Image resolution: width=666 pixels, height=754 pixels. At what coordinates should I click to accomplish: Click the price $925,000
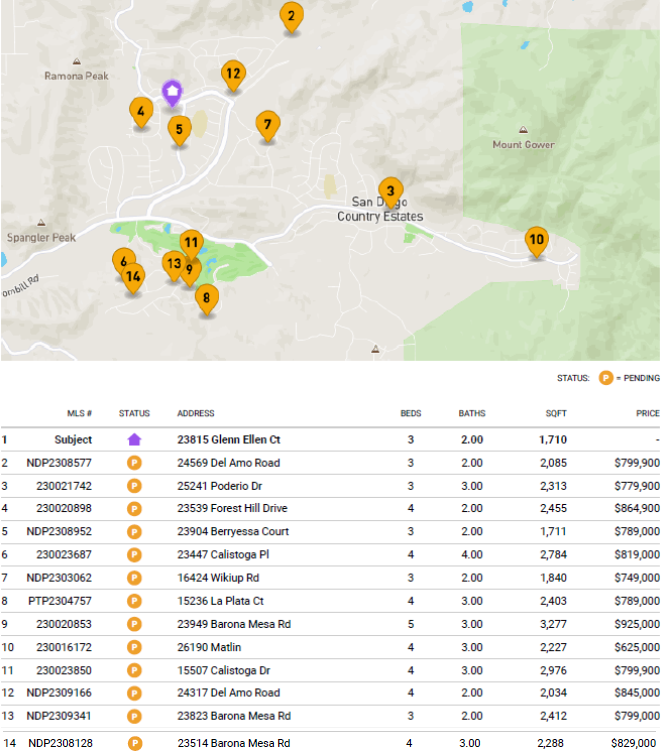click(637, 624)
